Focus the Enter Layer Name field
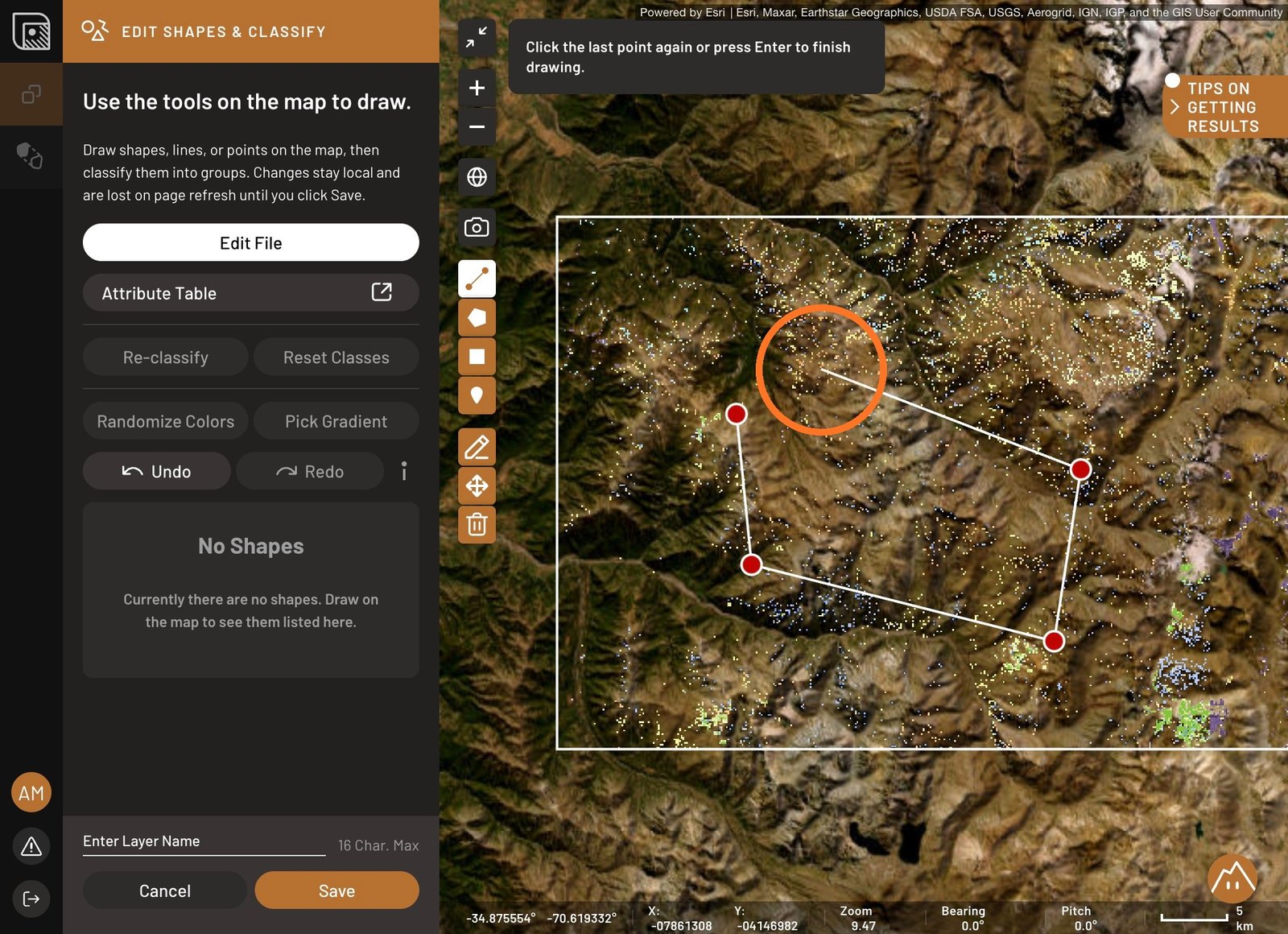1288x934 pixels. click(204, 841)
